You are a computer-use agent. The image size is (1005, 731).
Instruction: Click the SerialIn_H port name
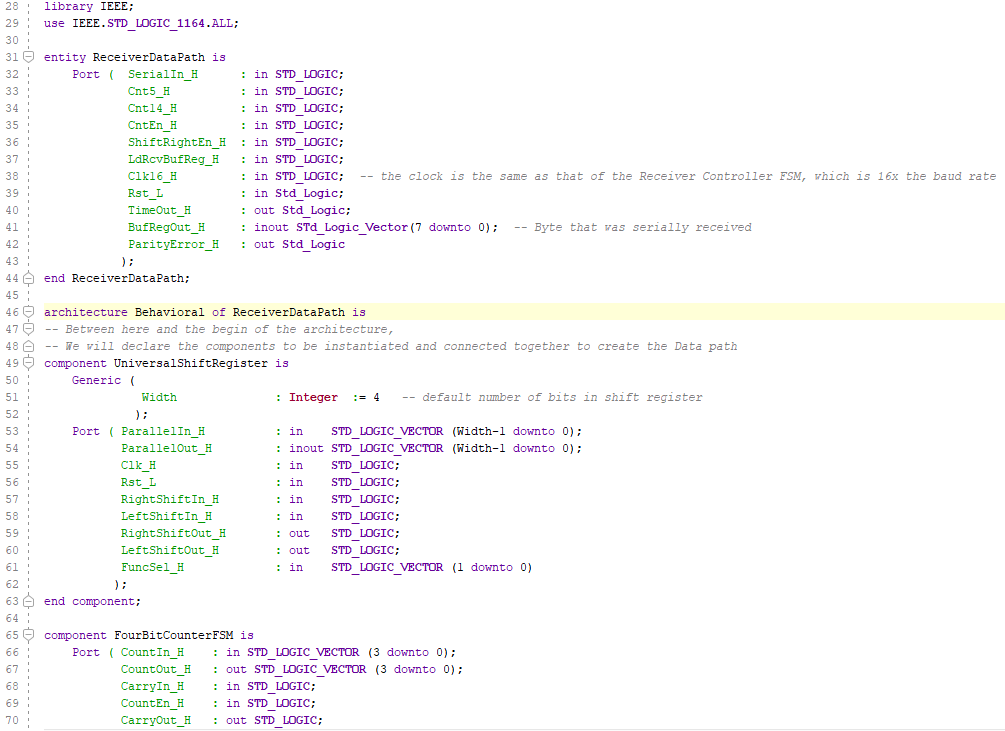pos(162,73)
